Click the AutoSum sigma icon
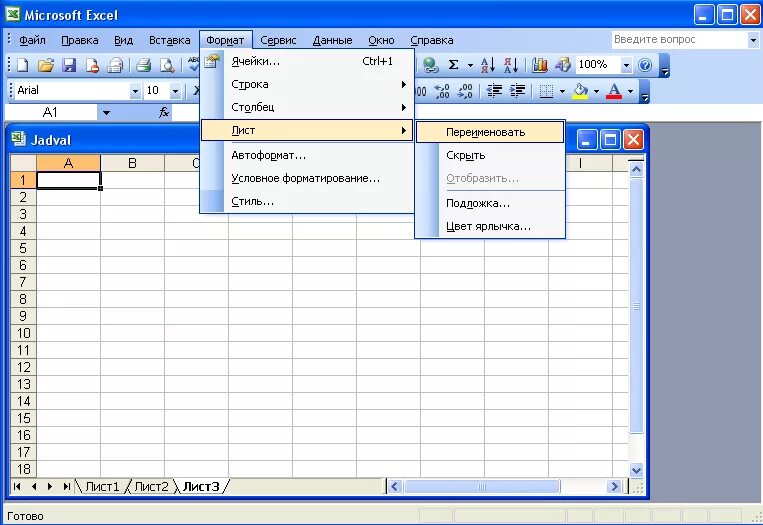 454,65
